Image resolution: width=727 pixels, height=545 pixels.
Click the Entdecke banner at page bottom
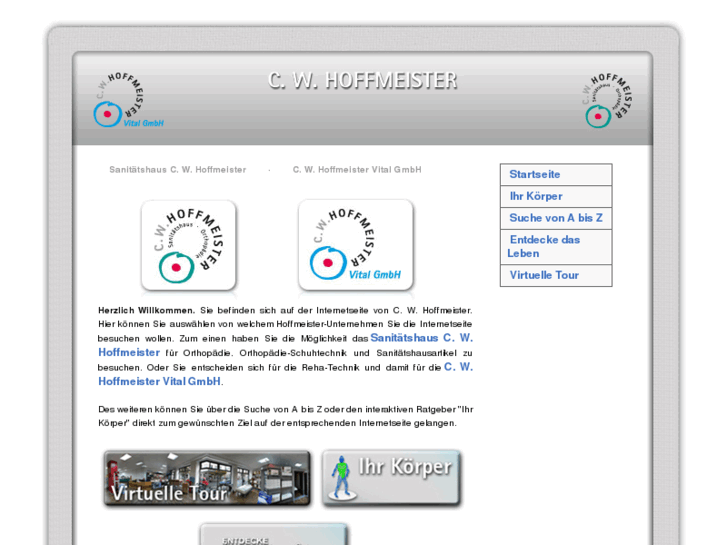[x=274, y=535]
